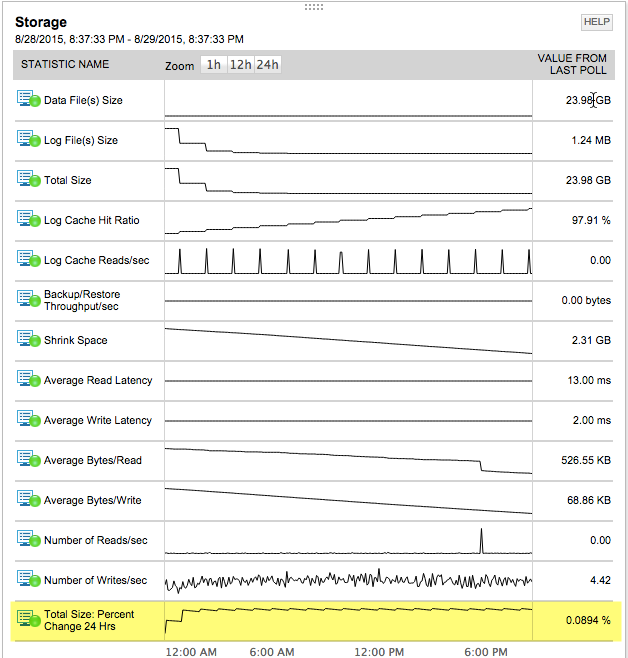Click the Percent Change 24 Hrs status icon

point(29,619)
